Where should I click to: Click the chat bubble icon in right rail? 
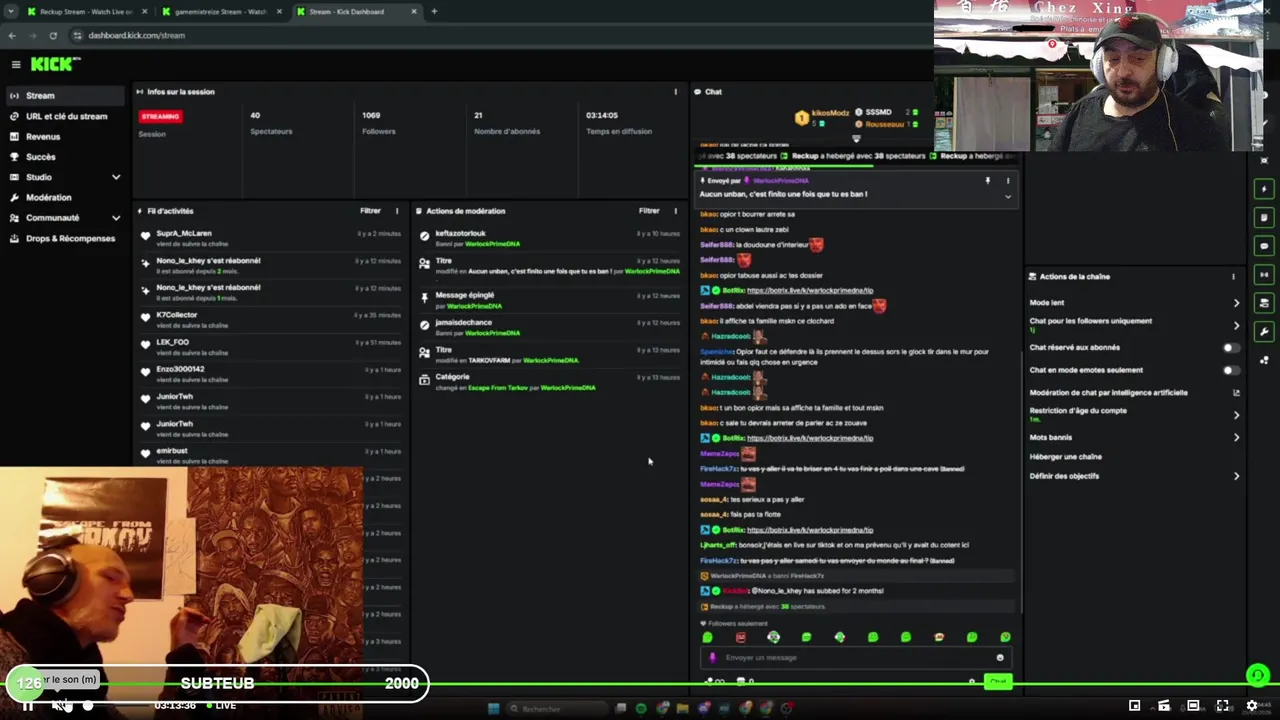click(x=1264, y=246)
